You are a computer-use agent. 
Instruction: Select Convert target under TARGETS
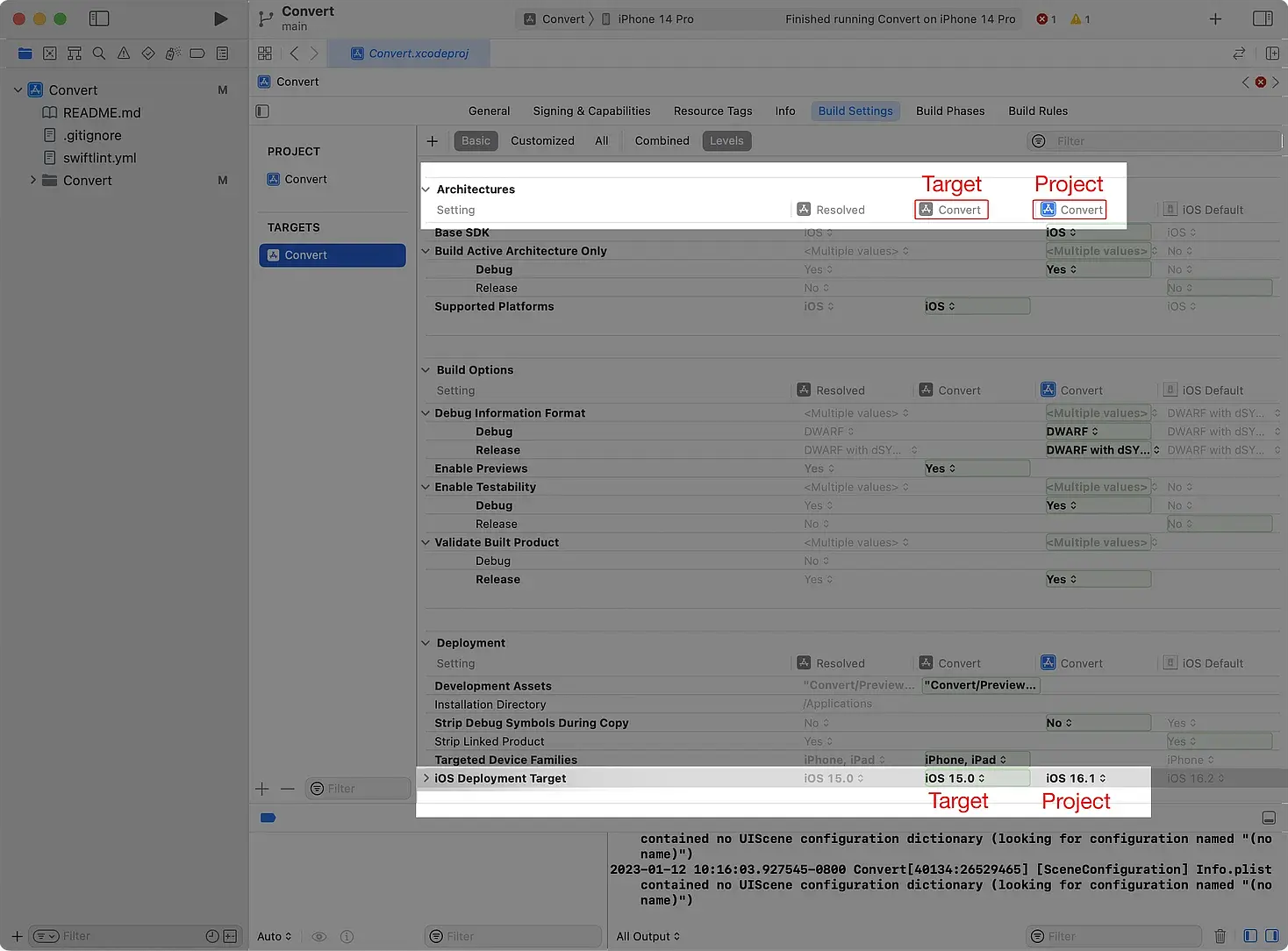pos(332,255)
